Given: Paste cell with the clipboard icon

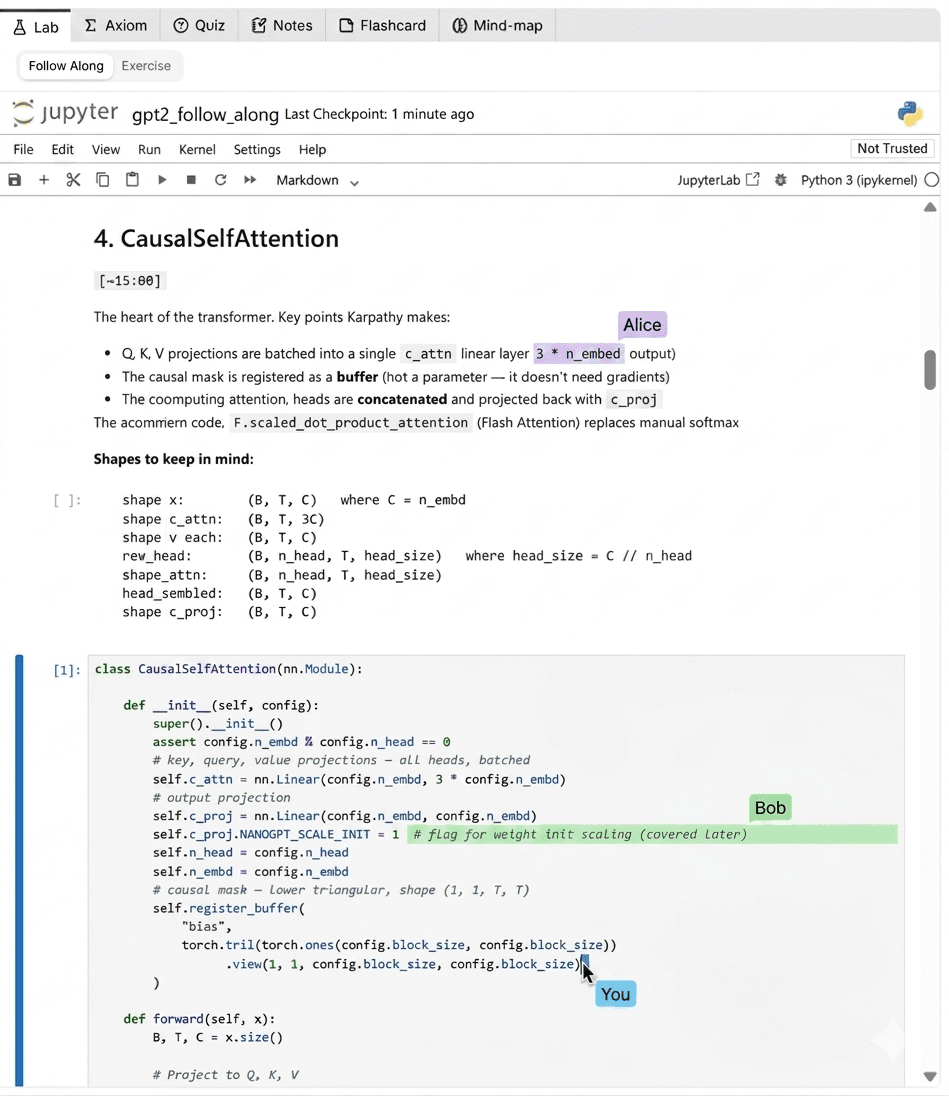Looking at the screenshot, I should pyautogui.click(x=132, y=180).
